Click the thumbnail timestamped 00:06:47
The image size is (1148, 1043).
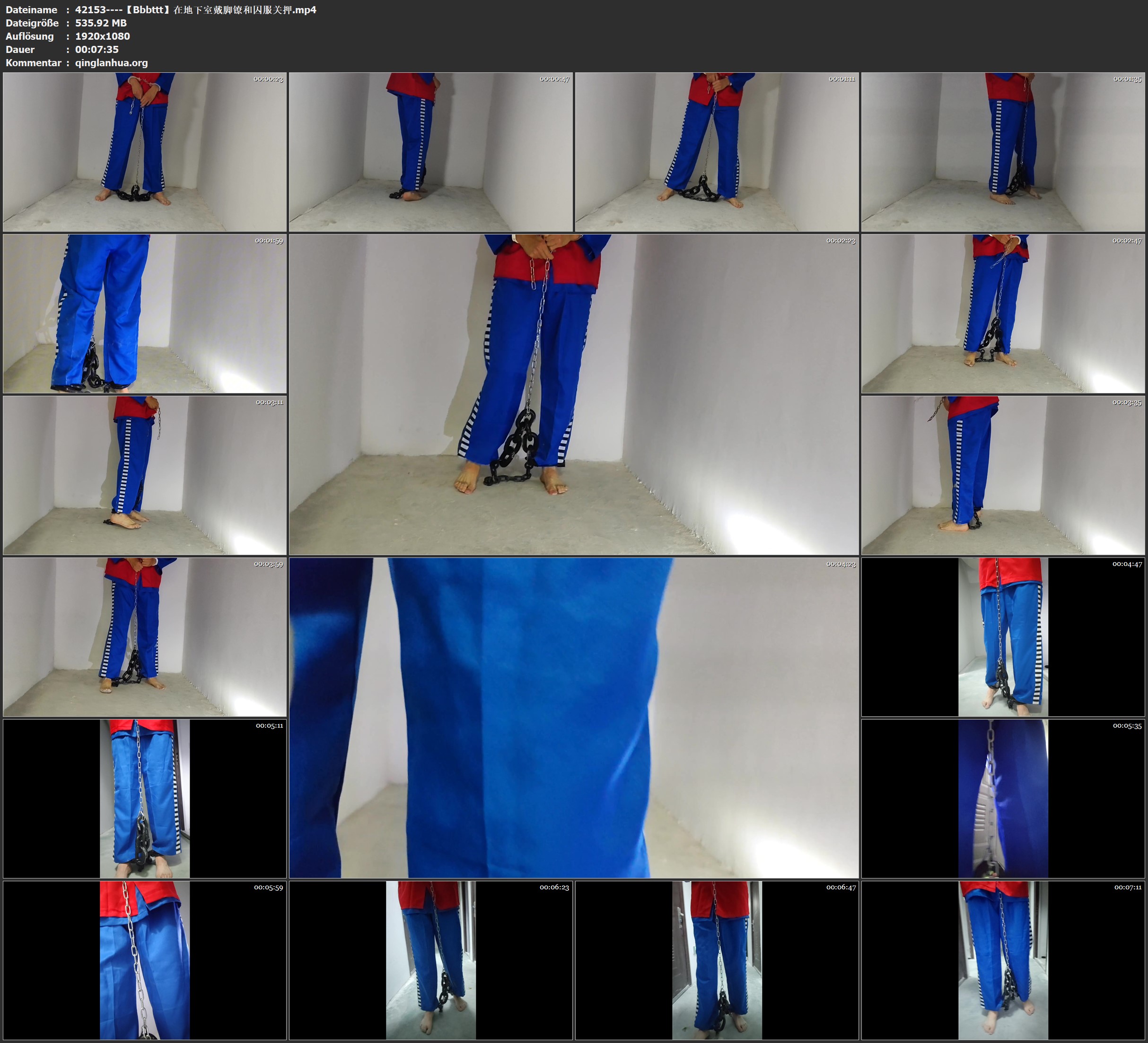pyautogui.click(x=717, y=960)
